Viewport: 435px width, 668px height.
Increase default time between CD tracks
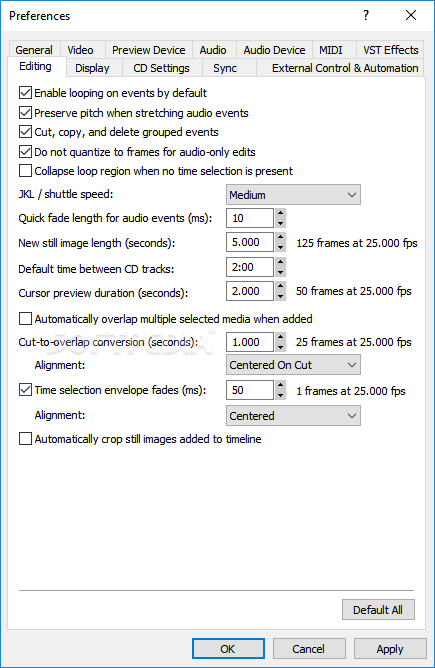click(280, 262)
